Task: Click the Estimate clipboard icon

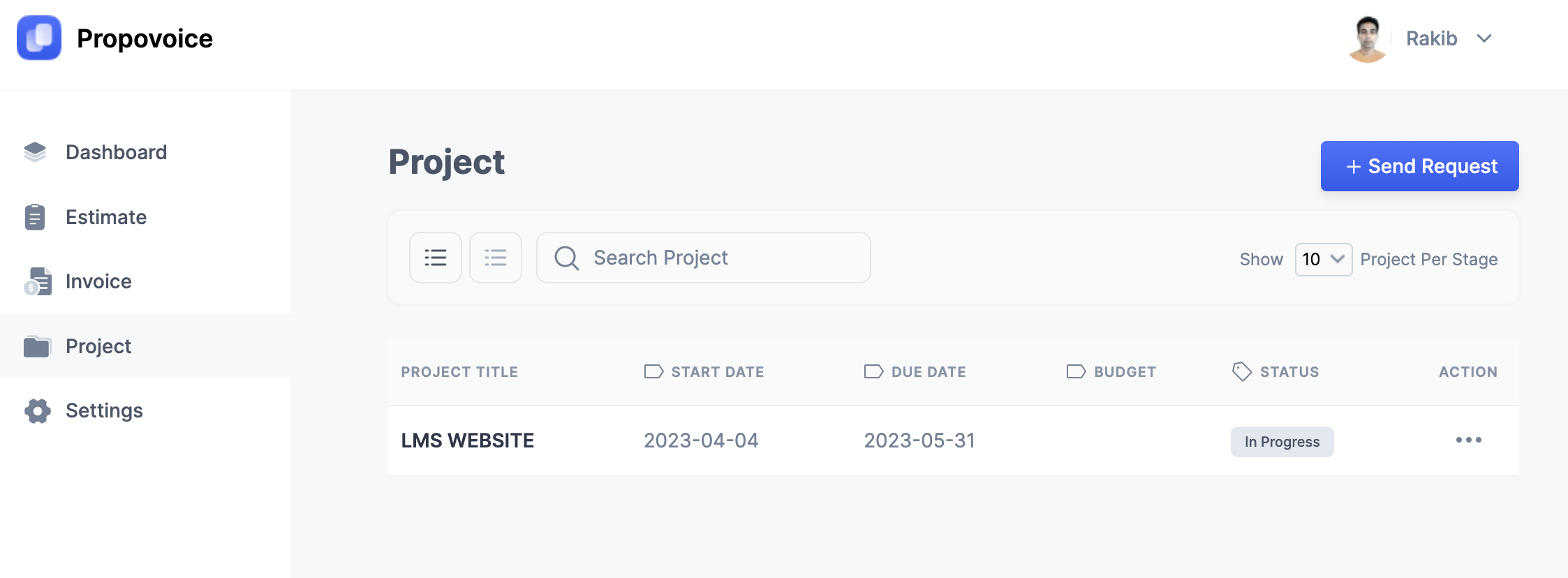Action: coord(35,217)
